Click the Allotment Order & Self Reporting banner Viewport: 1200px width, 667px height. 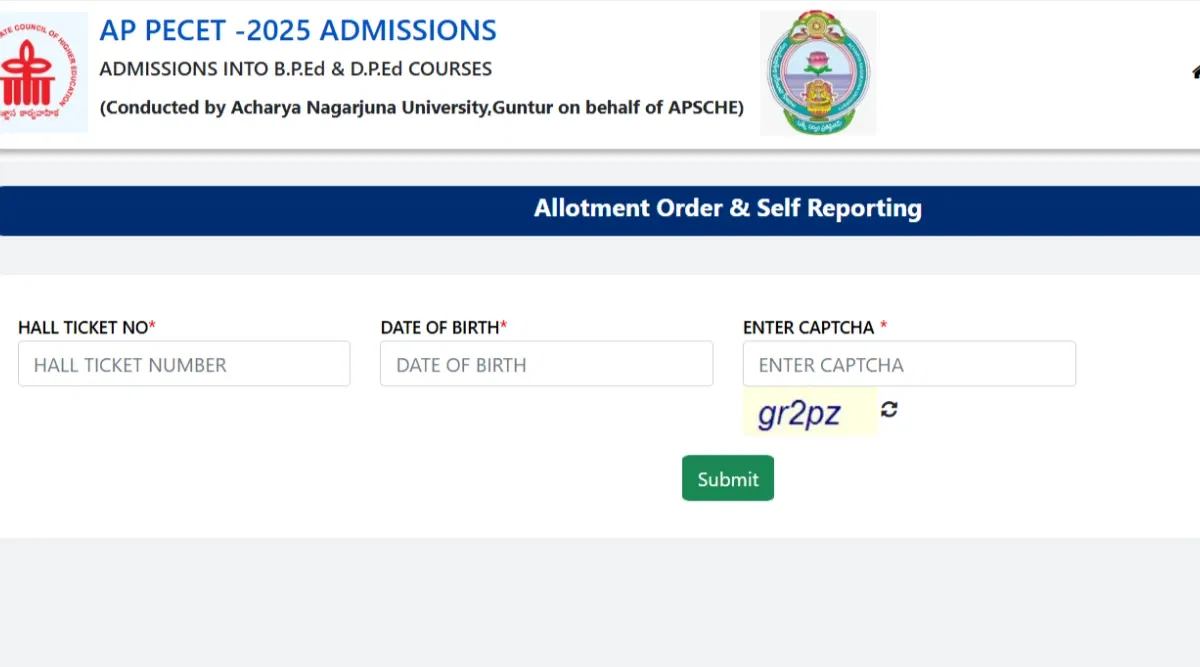pos(727,209)
